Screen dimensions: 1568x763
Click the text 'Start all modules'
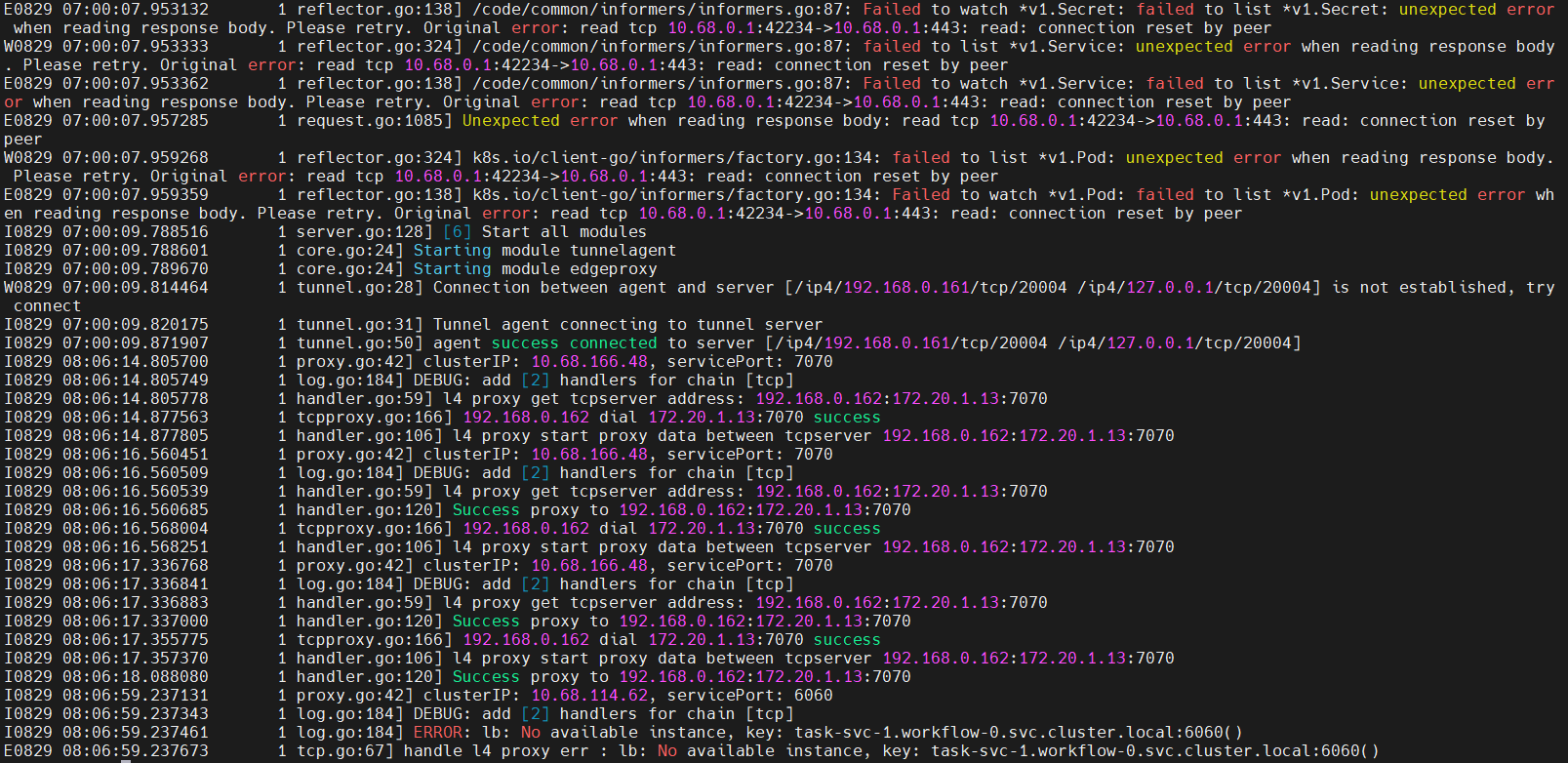564,232
